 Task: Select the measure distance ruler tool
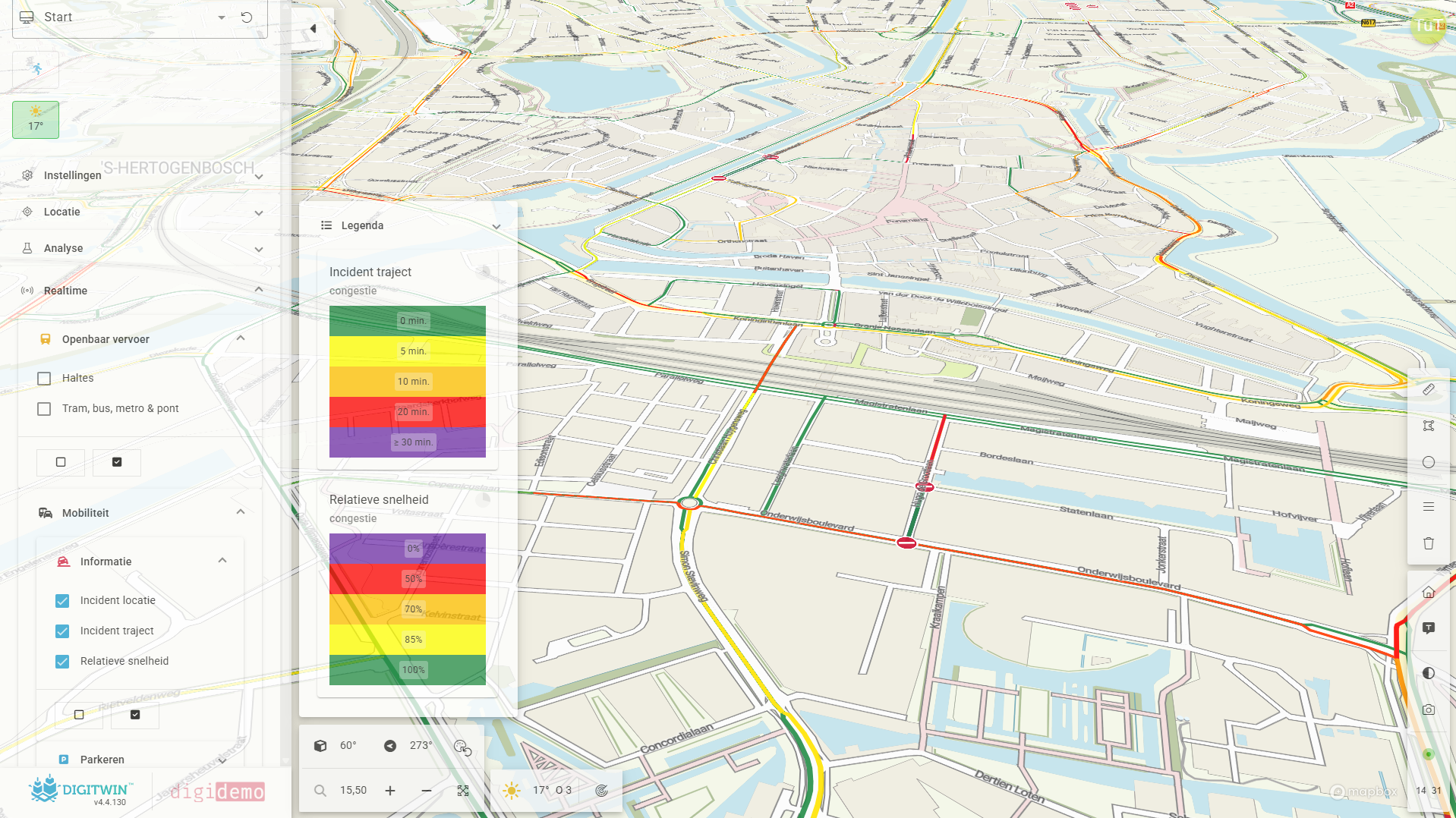[1429, 389]
